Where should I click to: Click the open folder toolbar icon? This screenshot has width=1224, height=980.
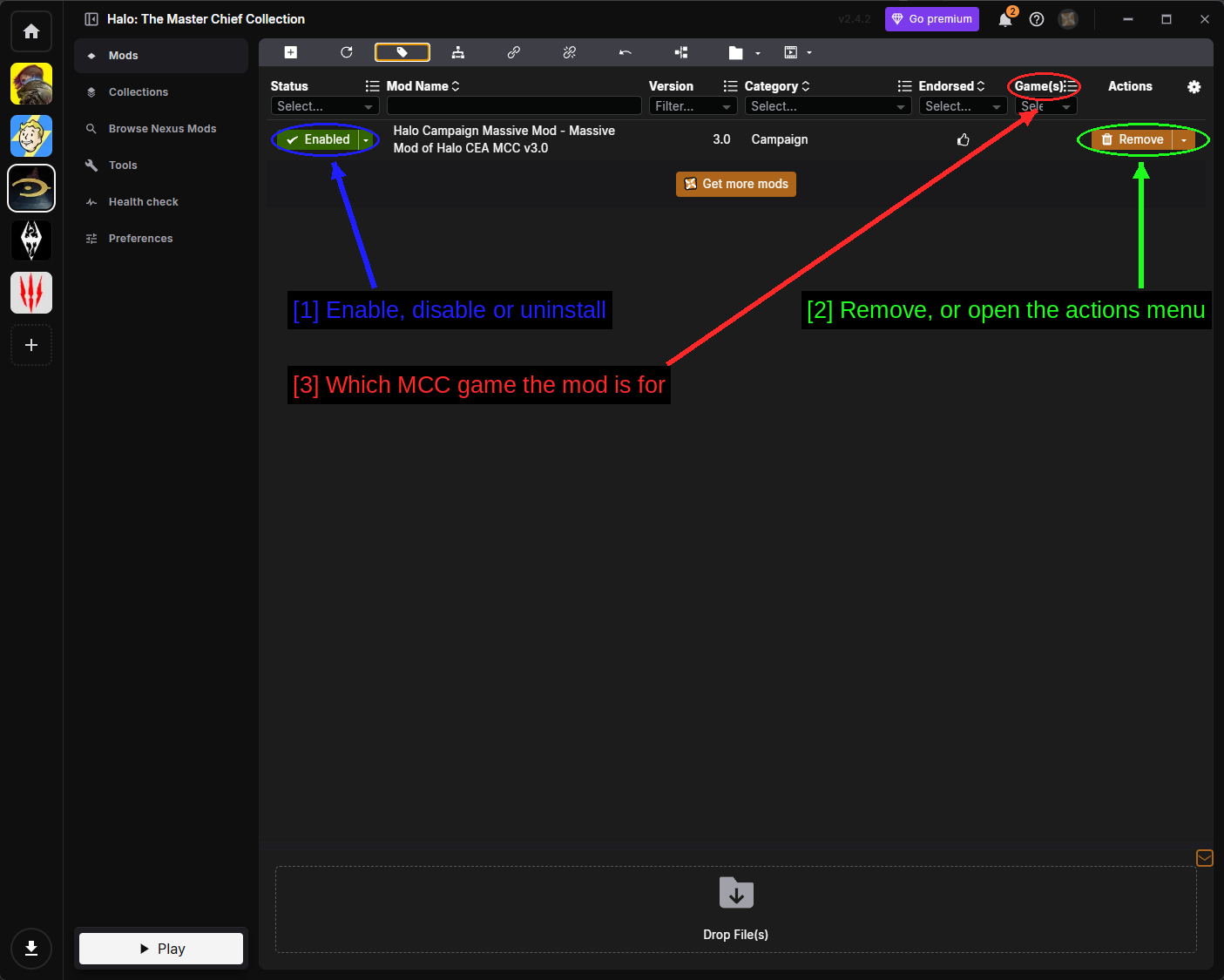point(736,53)
